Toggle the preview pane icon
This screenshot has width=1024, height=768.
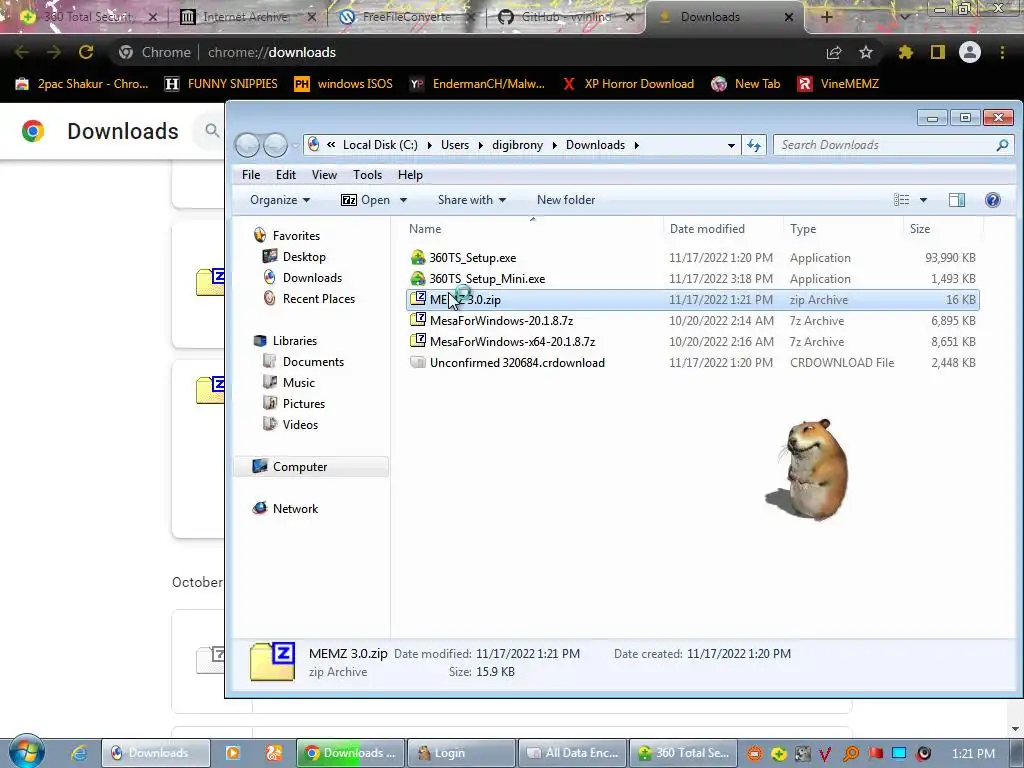click(957, 200)
